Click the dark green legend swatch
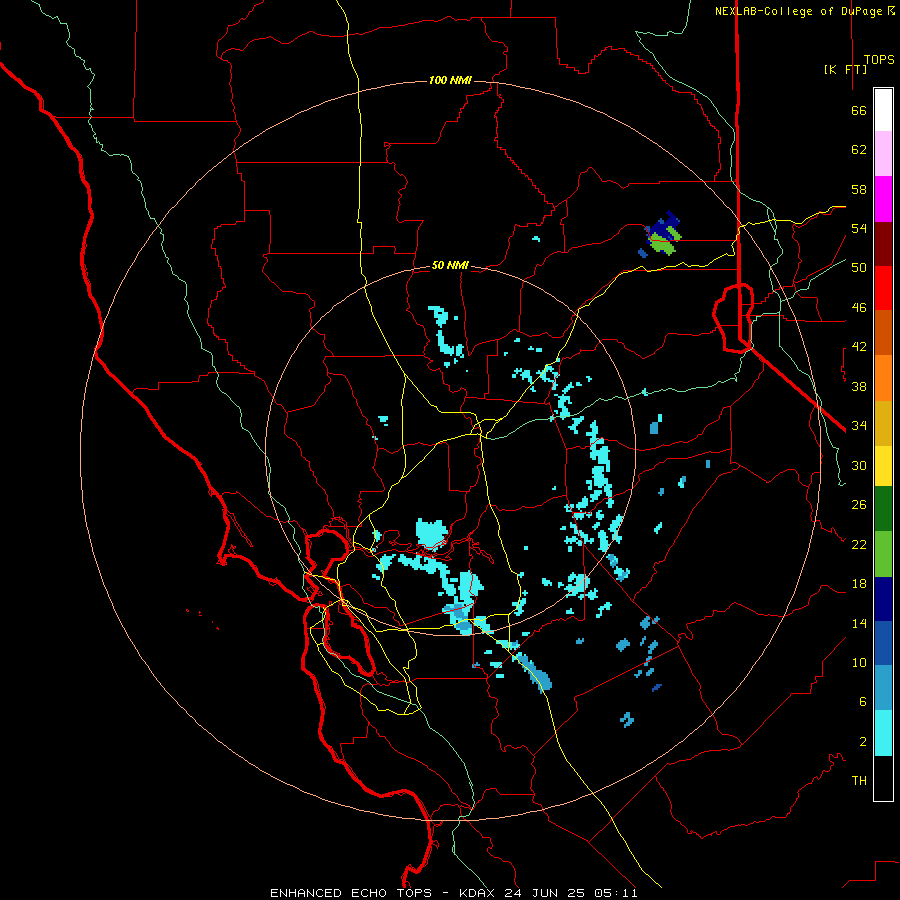The width and height of the screenshot is (900, 900). (883, 509)
